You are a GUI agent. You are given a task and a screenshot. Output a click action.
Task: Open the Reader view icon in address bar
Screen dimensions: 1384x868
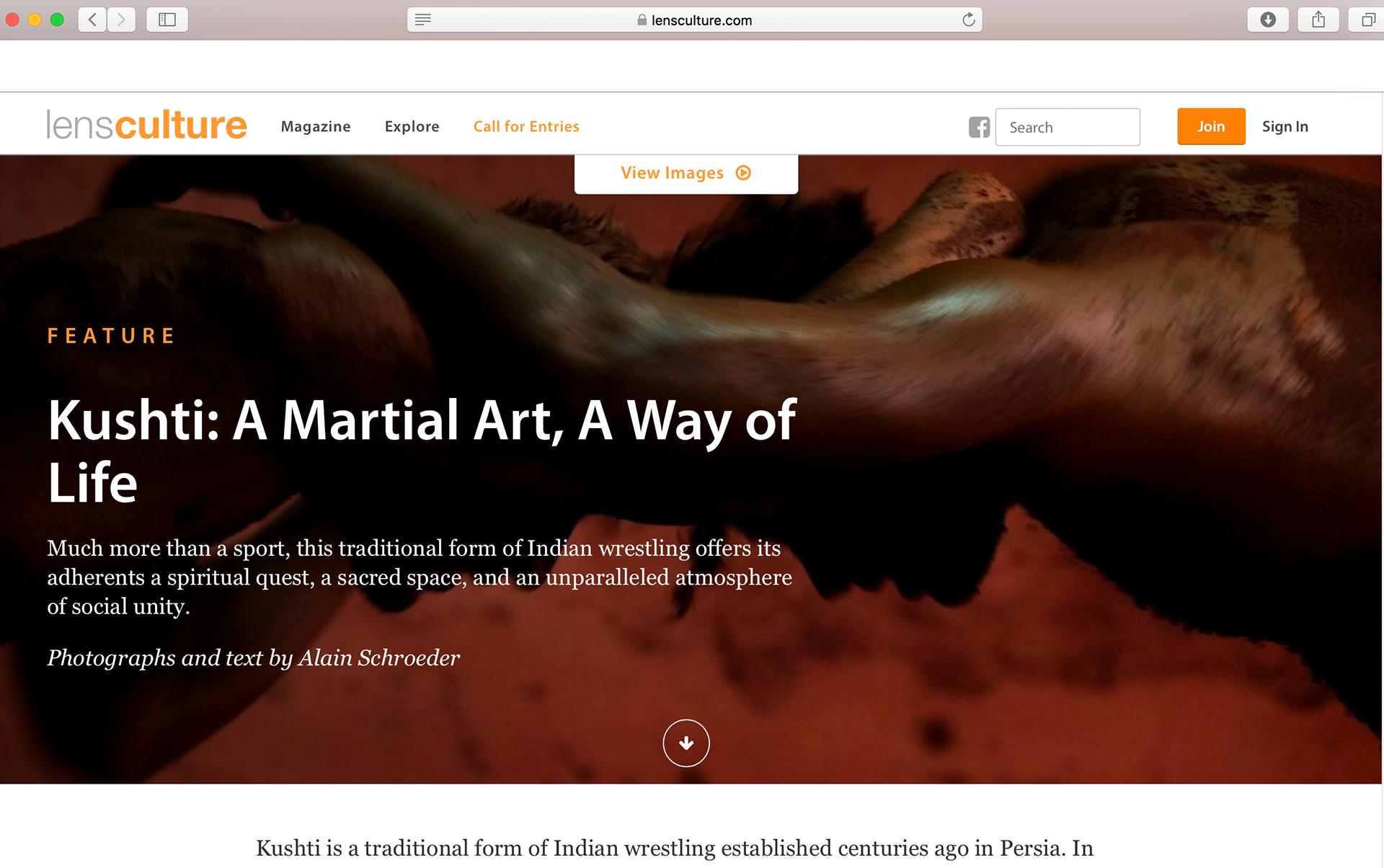[423, 19]
